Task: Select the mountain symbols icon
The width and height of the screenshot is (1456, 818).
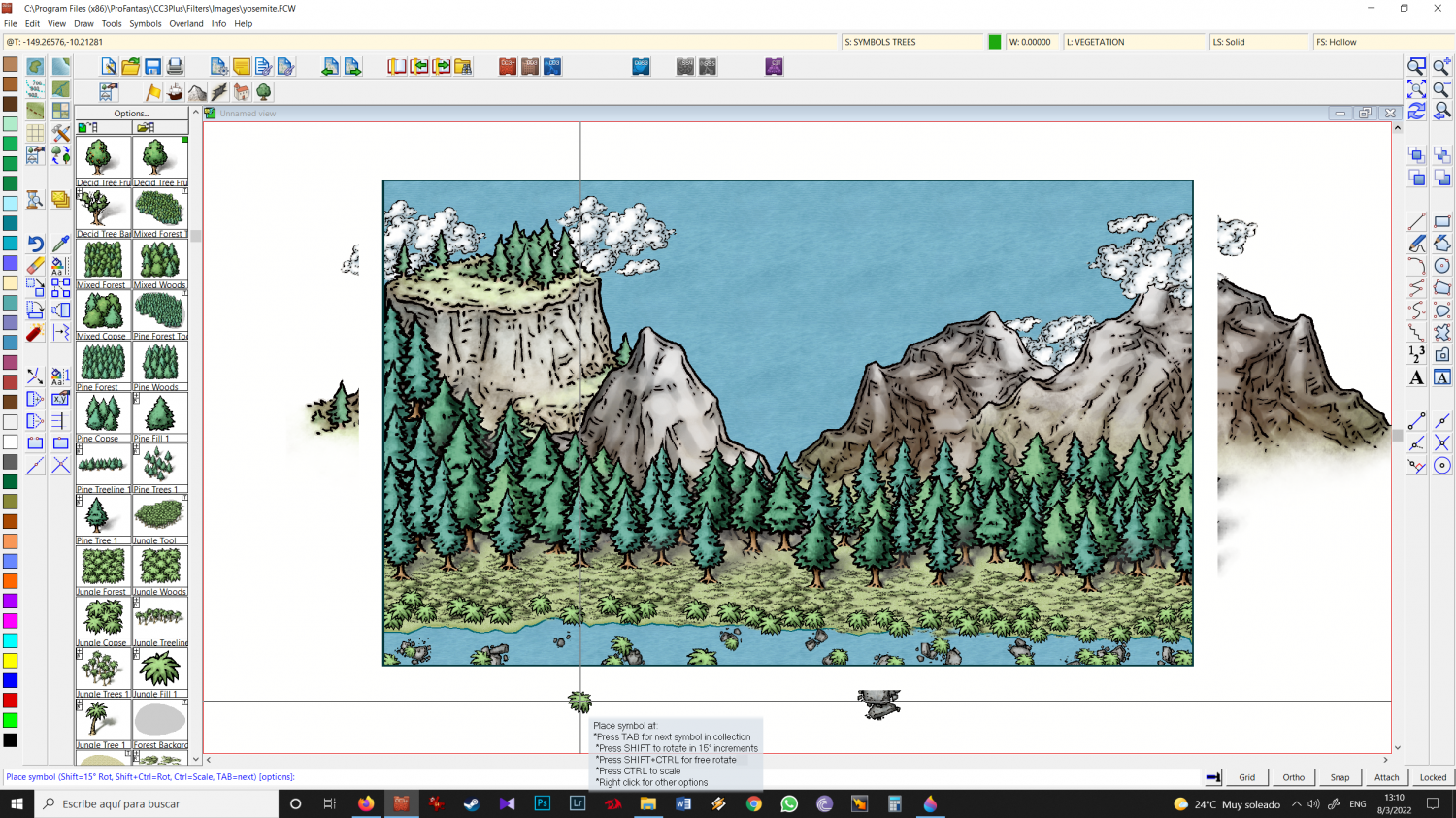Action: click(x=197, y=92)
